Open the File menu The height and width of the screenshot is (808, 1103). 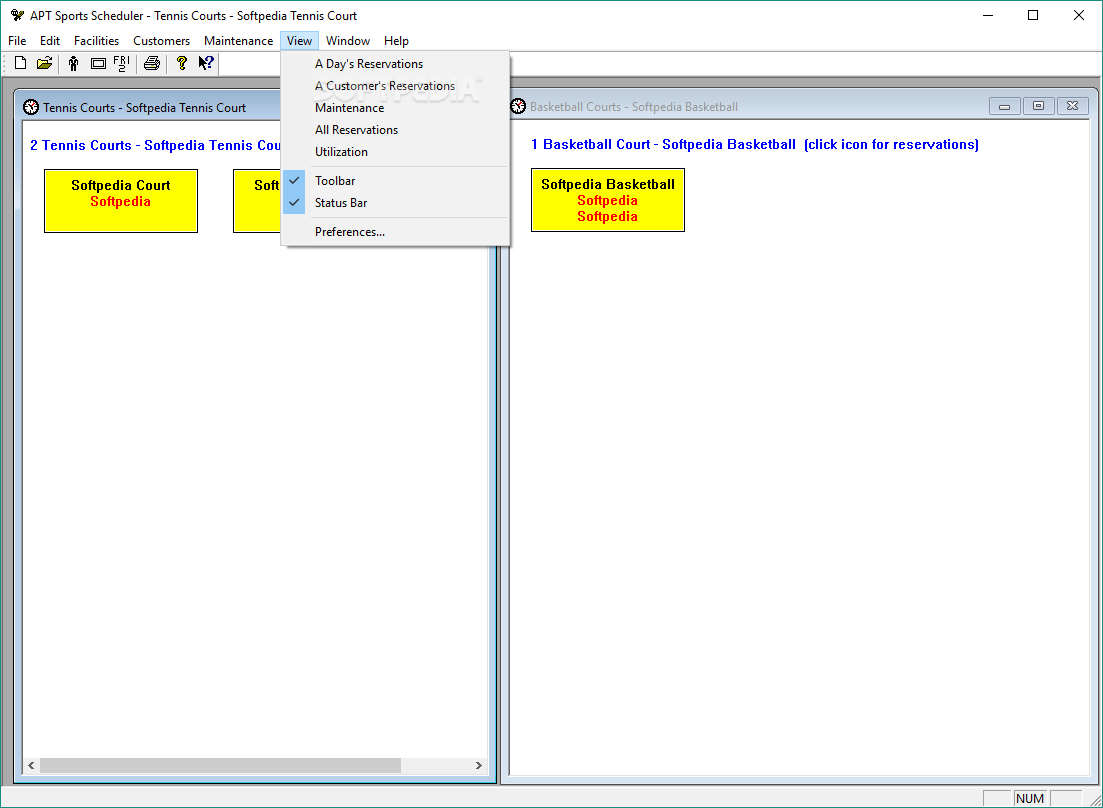pos(17,41)
